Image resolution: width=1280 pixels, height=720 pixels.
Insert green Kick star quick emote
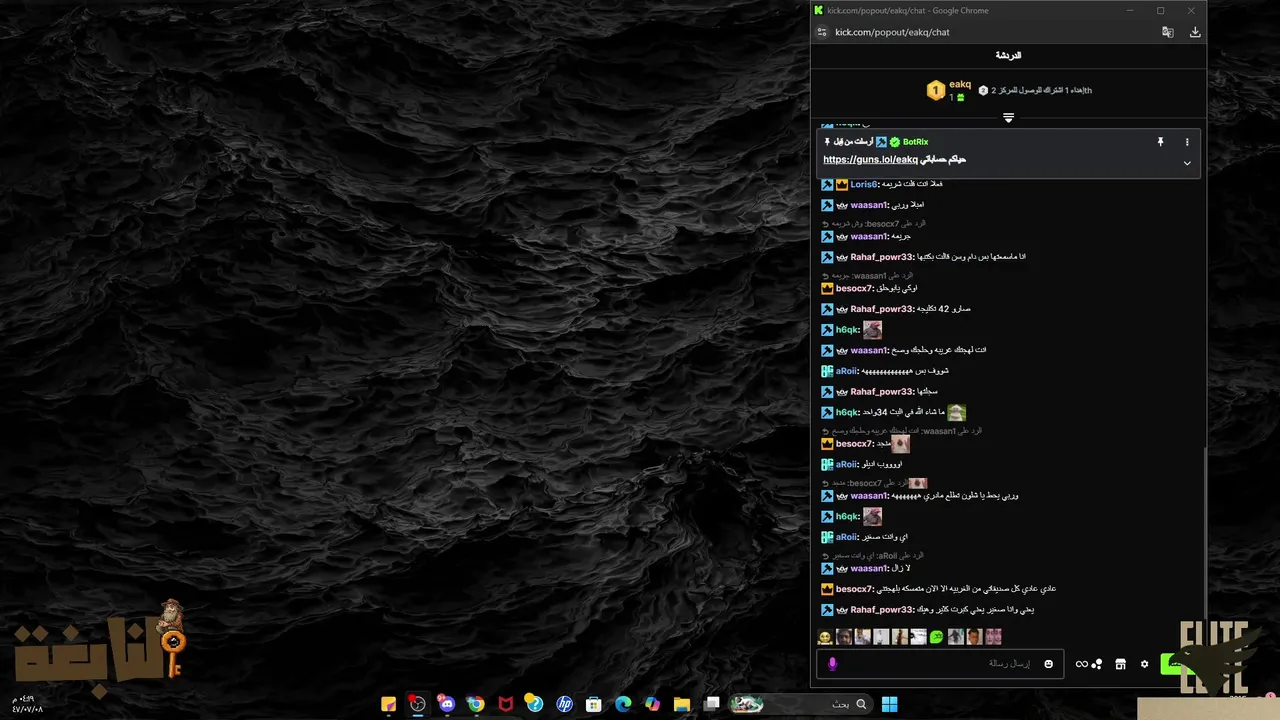[937, 637]
